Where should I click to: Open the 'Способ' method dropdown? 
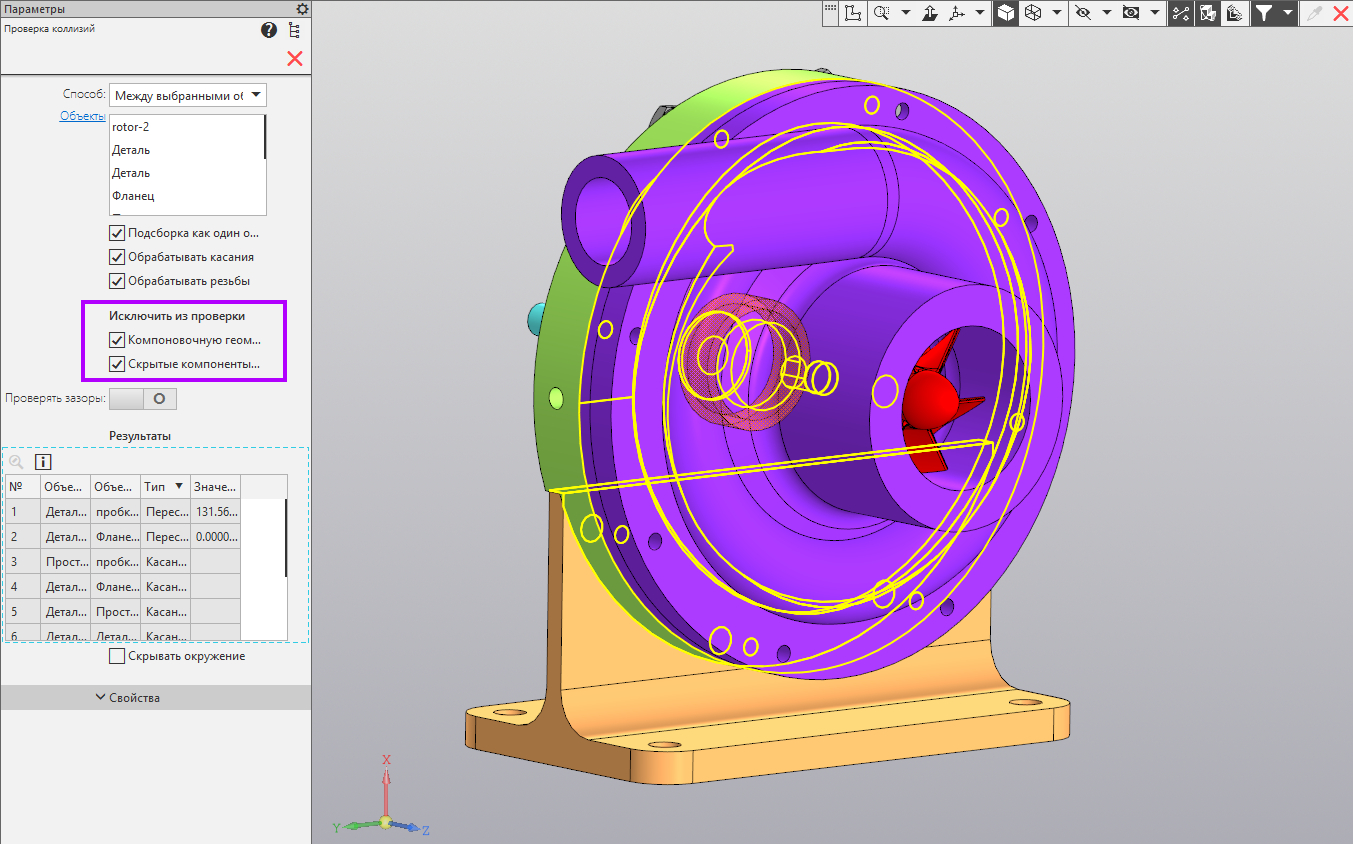(188, 95)
